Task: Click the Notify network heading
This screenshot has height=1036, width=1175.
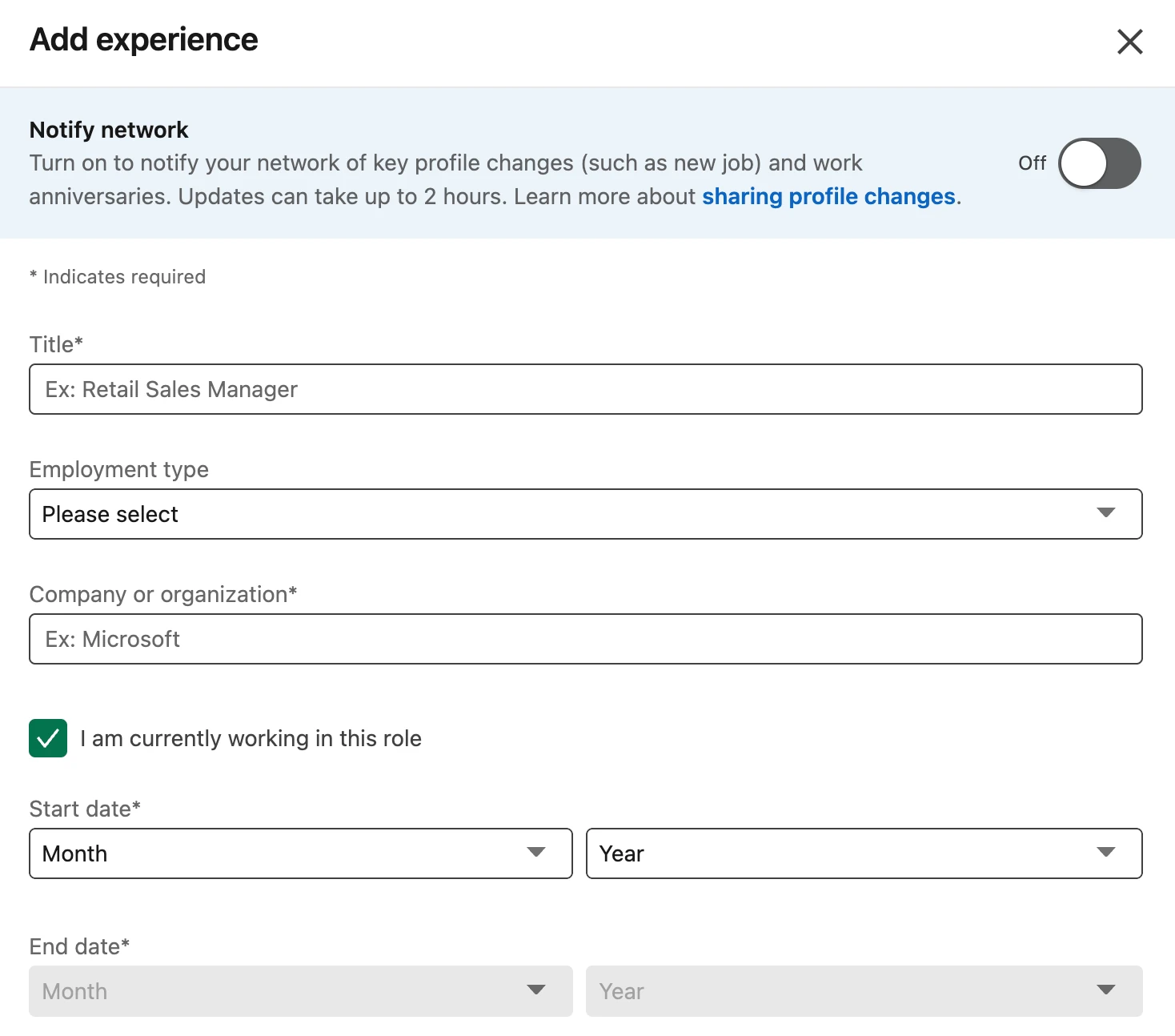Action: 109,130
